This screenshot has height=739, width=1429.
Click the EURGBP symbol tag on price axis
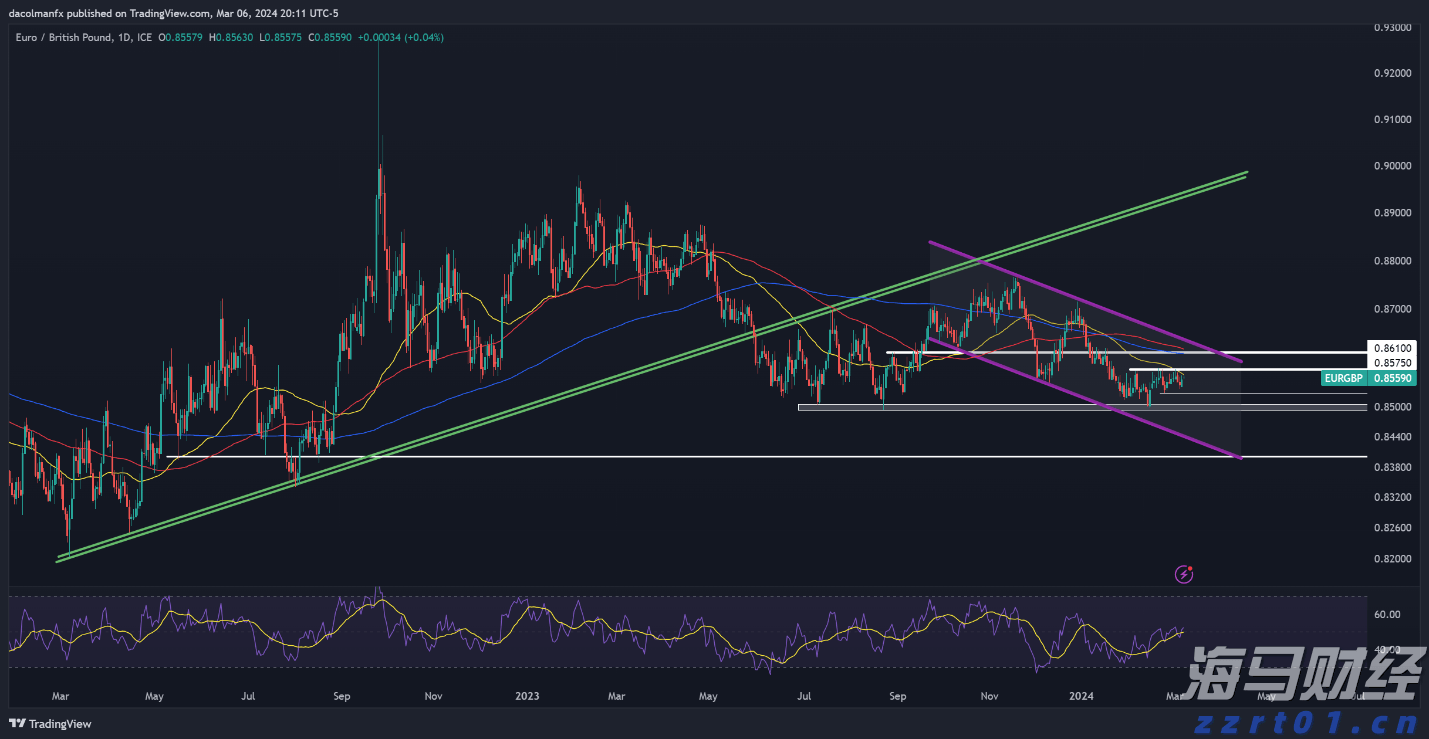pos(1343,379)
